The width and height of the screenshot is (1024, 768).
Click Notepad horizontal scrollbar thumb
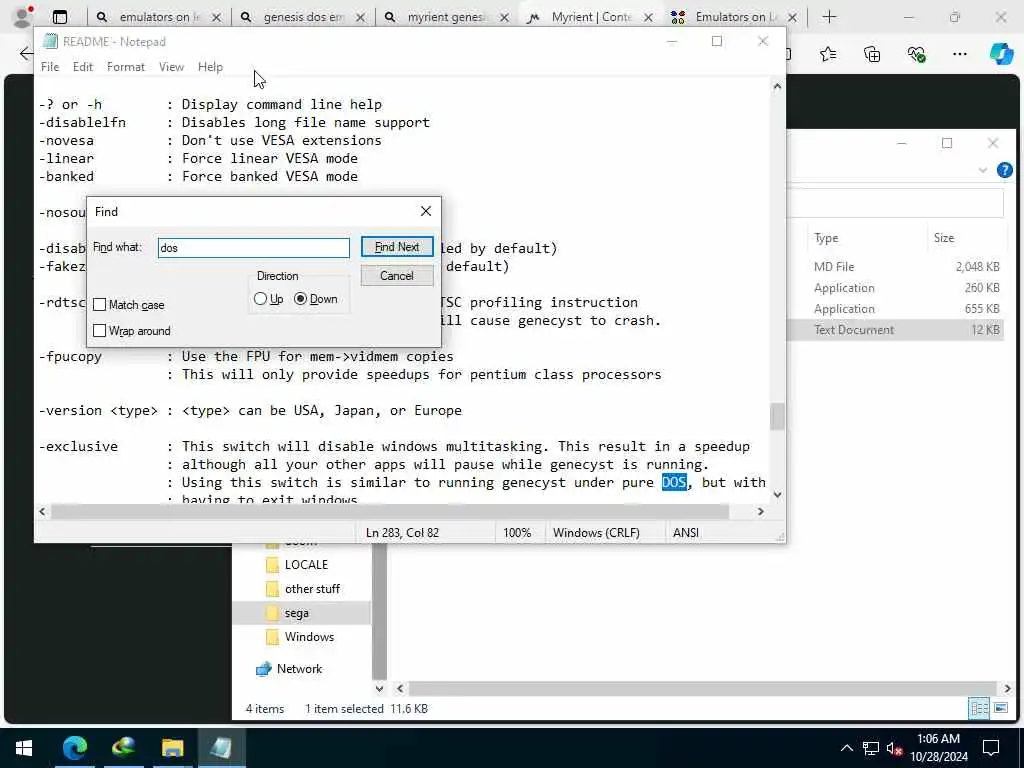(390, 511)
